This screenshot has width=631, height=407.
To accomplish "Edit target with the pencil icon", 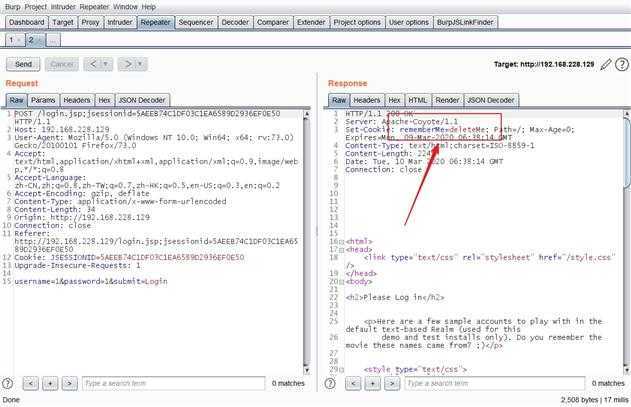I will click(x=605, y=64).
